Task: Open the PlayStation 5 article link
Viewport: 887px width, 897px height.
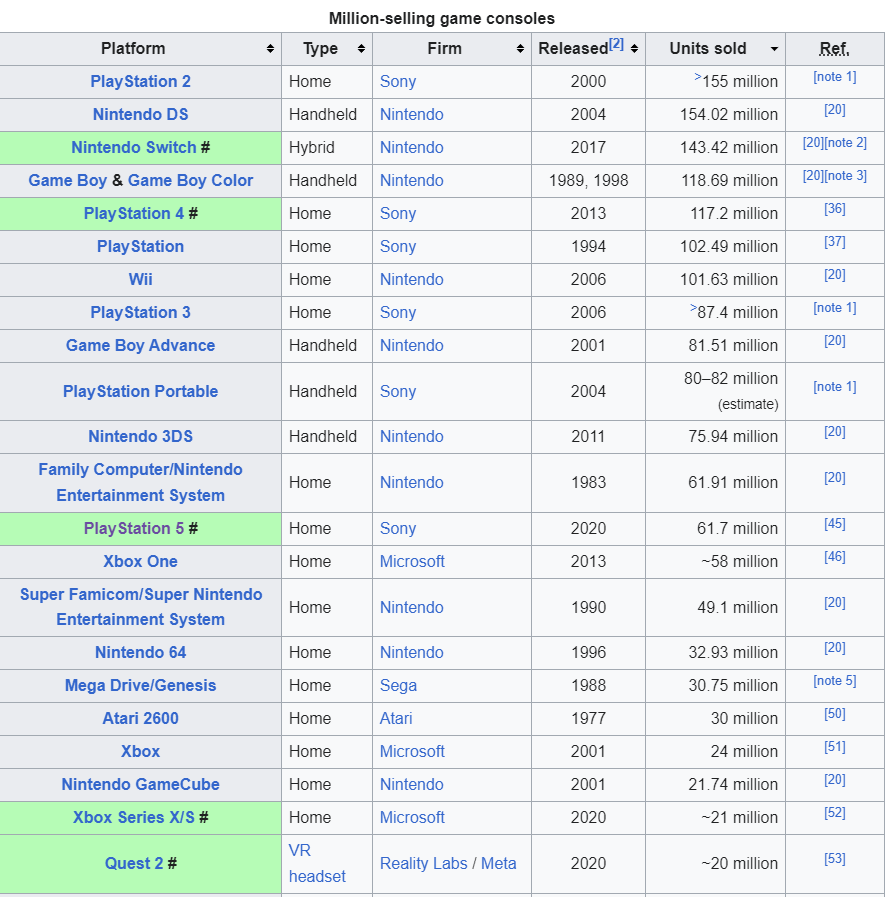Action: 134,529
